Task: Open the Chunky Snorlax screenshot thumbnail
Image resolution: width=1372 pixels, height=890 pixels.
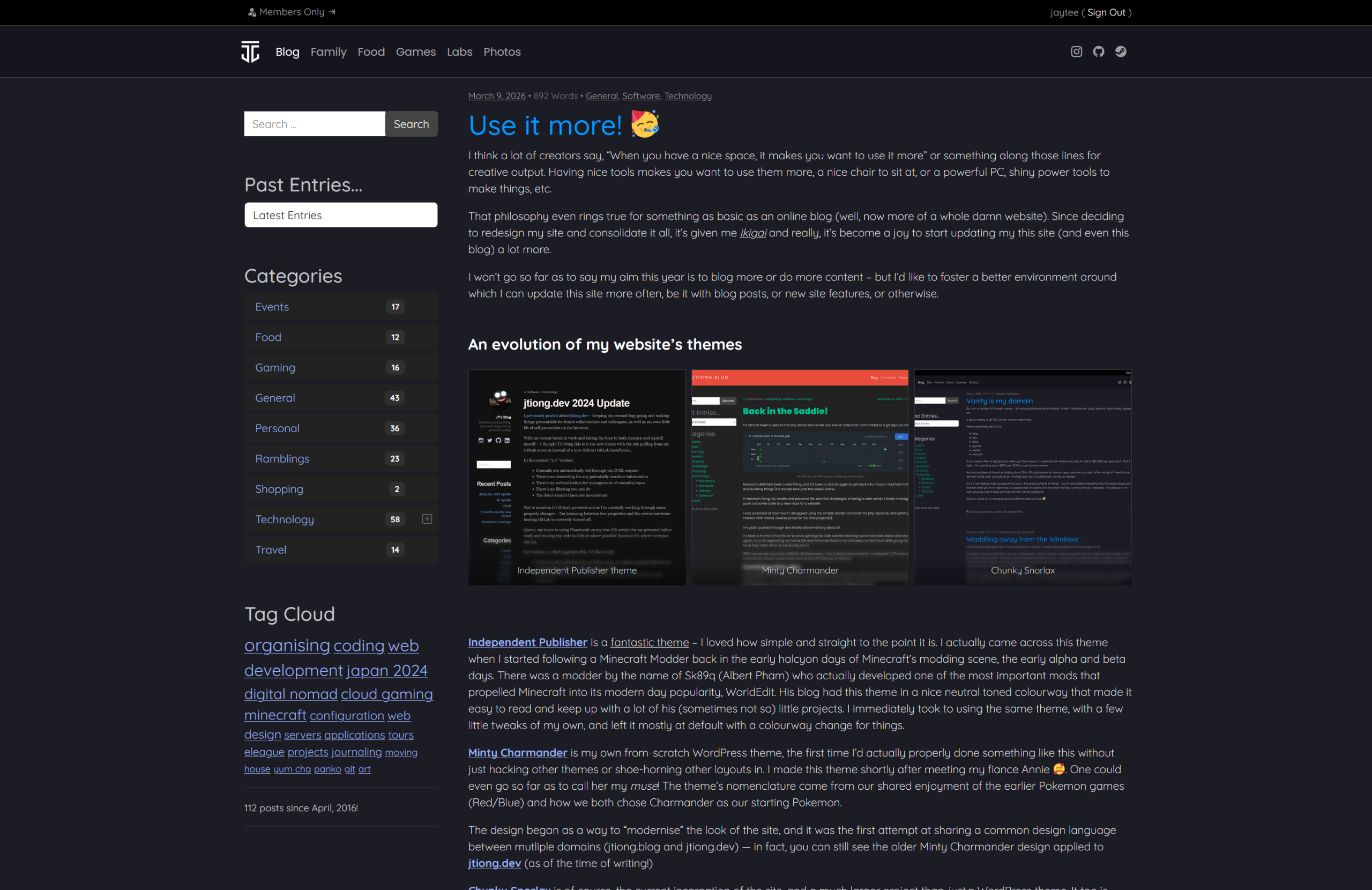Action: click(x=1023, y=477)
